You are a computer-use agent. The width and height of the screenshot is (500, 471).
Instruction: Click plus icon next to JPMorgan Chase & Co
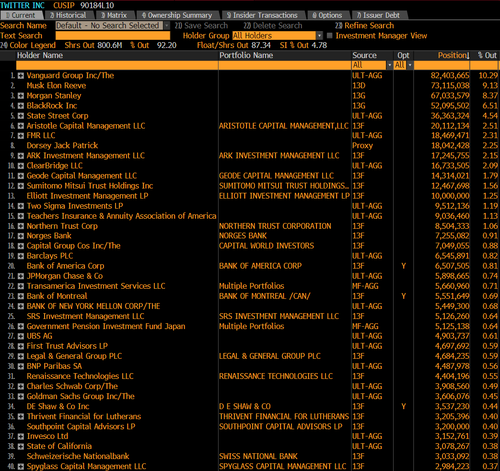(x=21, y=276)
